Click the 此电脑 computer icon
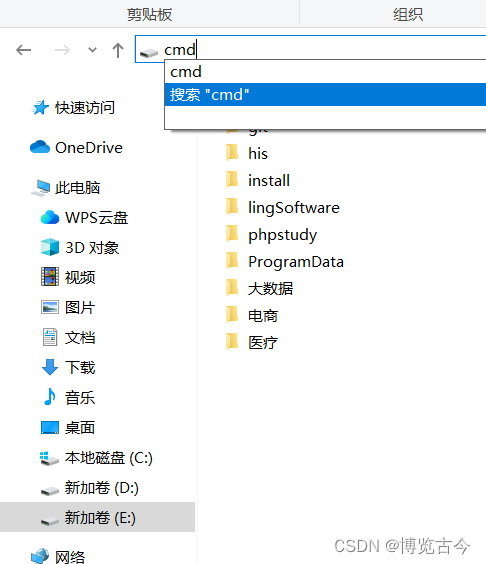Image resolution: width=486 pixels, height=564 pixels. pos(40,188)
